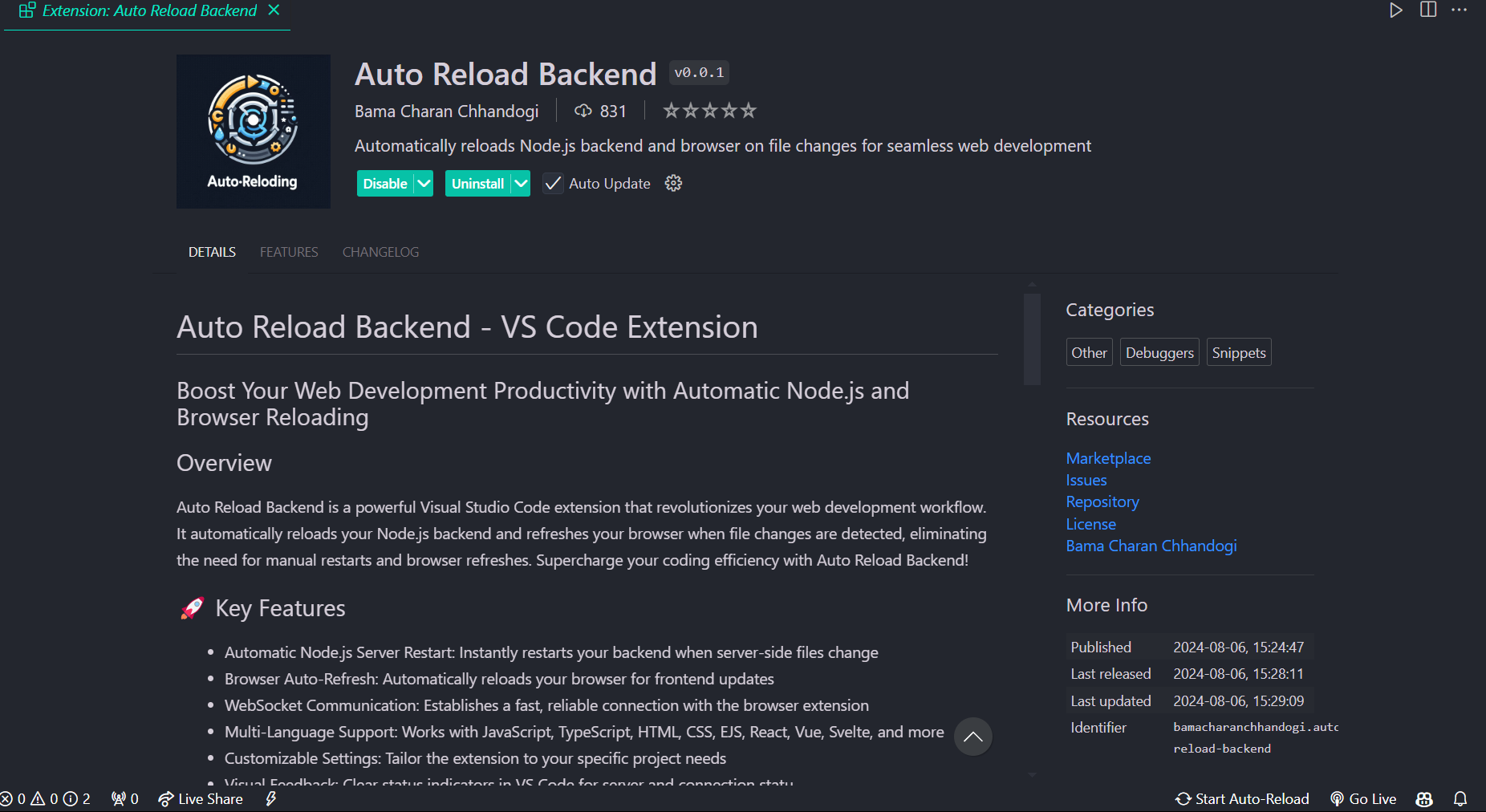Image resolution: width=1486 pixels, height=812 pixels.
Task: Click the Uninstall button
Action: 477,184
